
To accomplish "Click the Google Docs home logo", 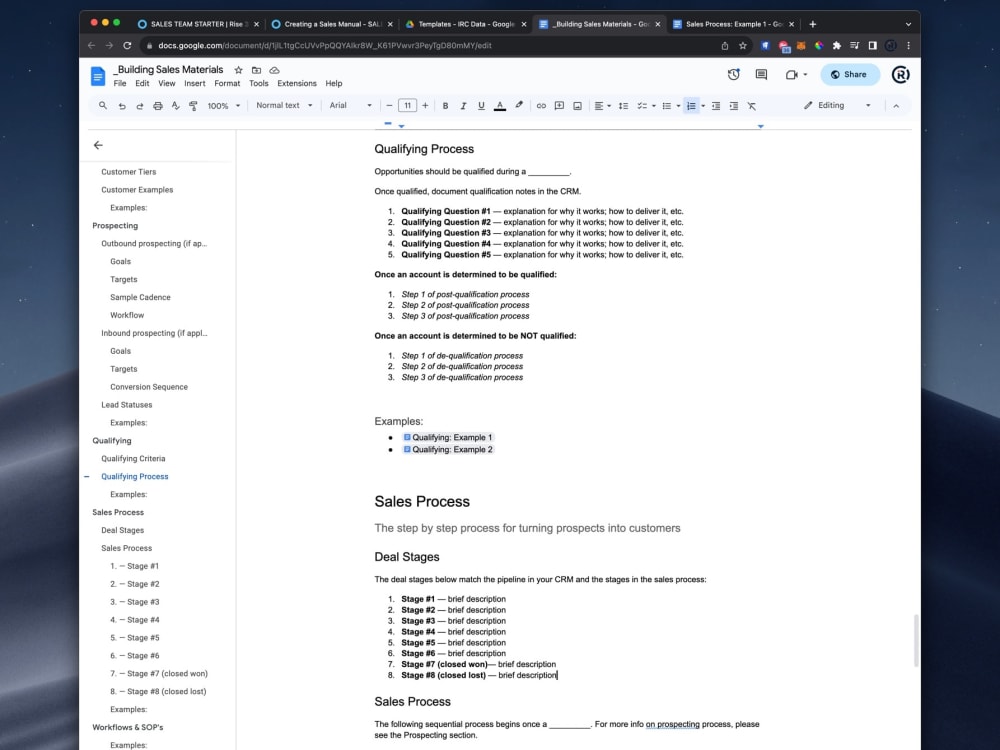I will (x=98, y=77).
